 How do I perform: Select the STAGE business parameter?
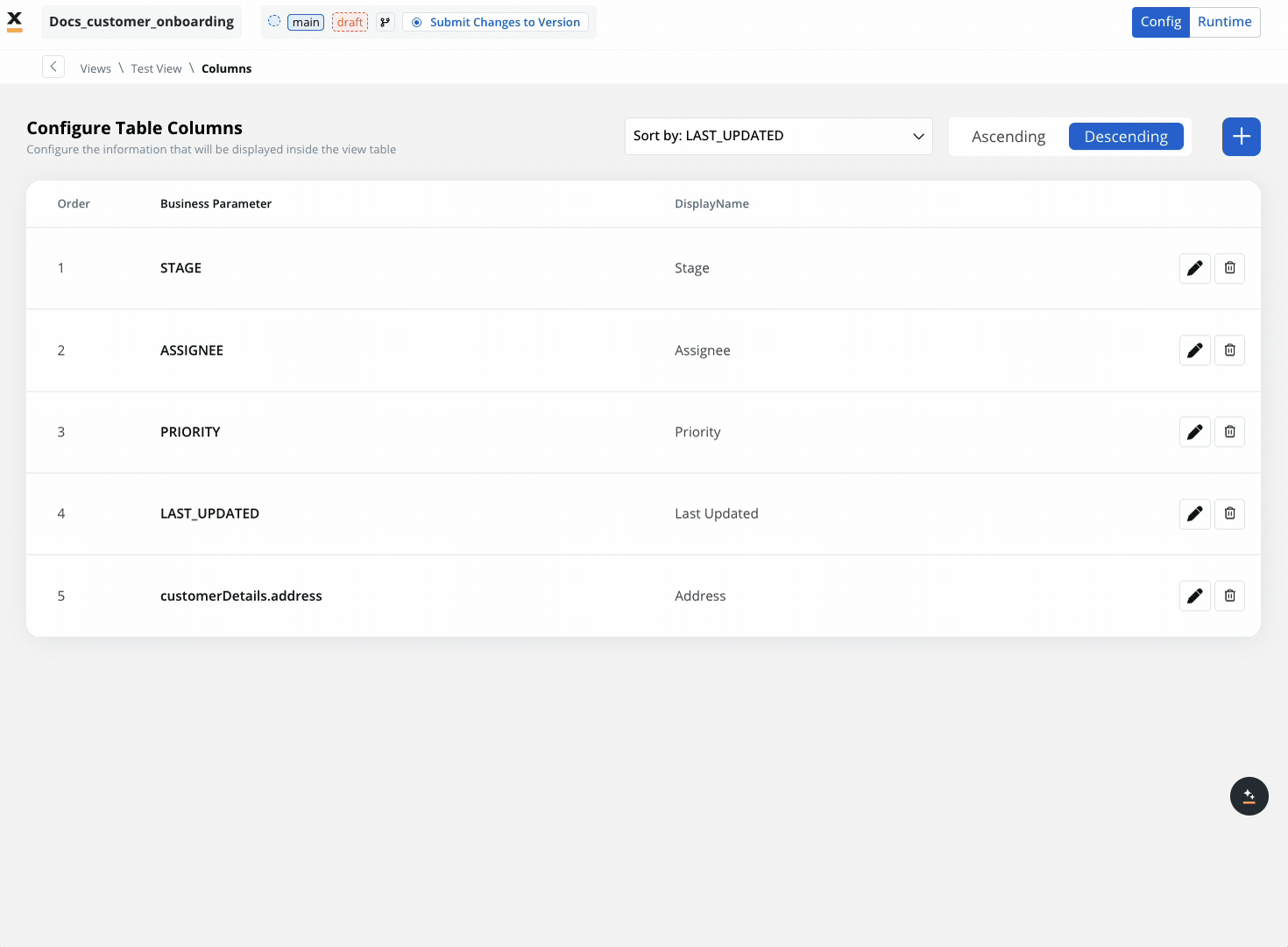coord(180,268)
